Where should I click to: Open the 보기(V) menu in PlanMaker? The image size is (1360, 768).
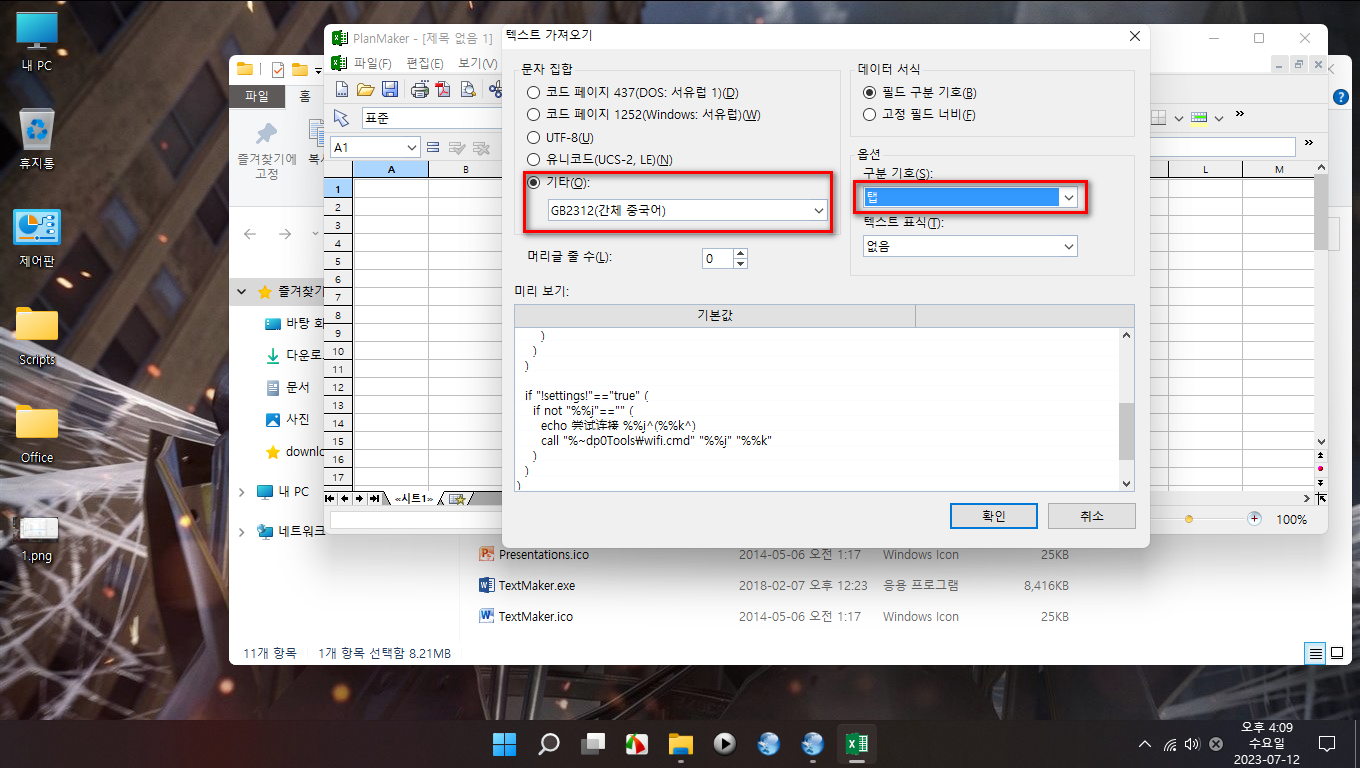[478, 63]
